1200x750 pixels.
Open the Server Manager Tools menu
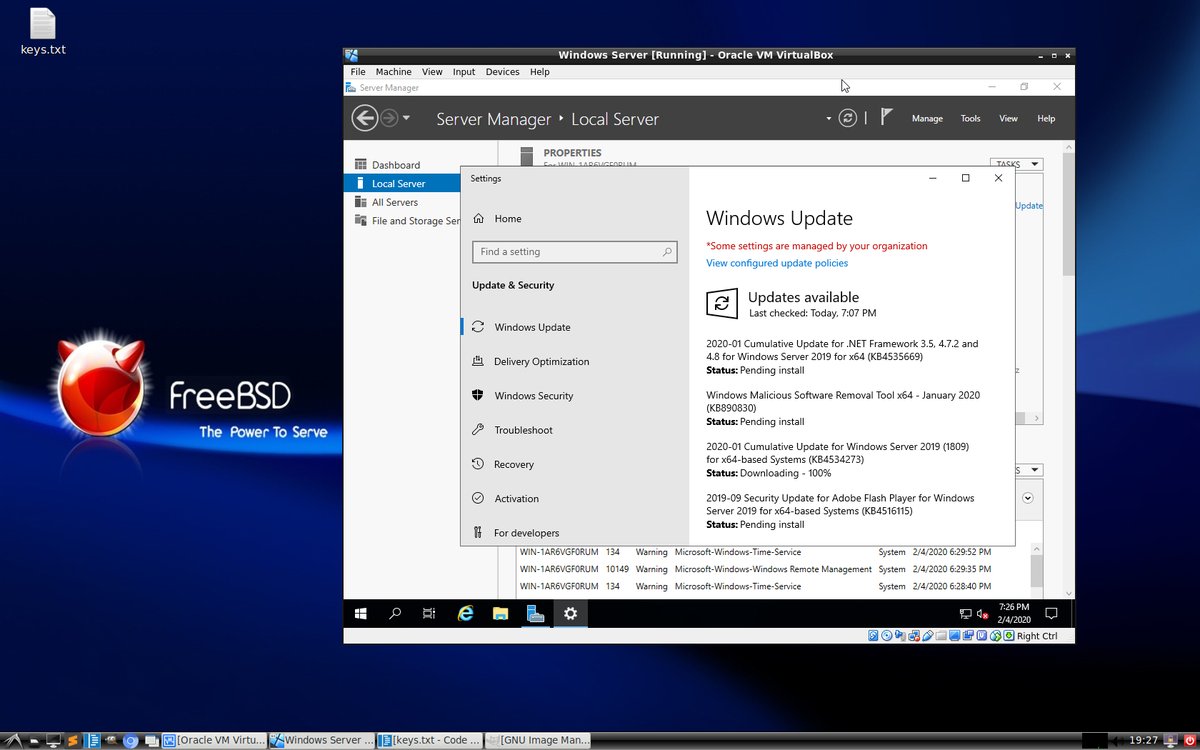(x=970, y=118)
